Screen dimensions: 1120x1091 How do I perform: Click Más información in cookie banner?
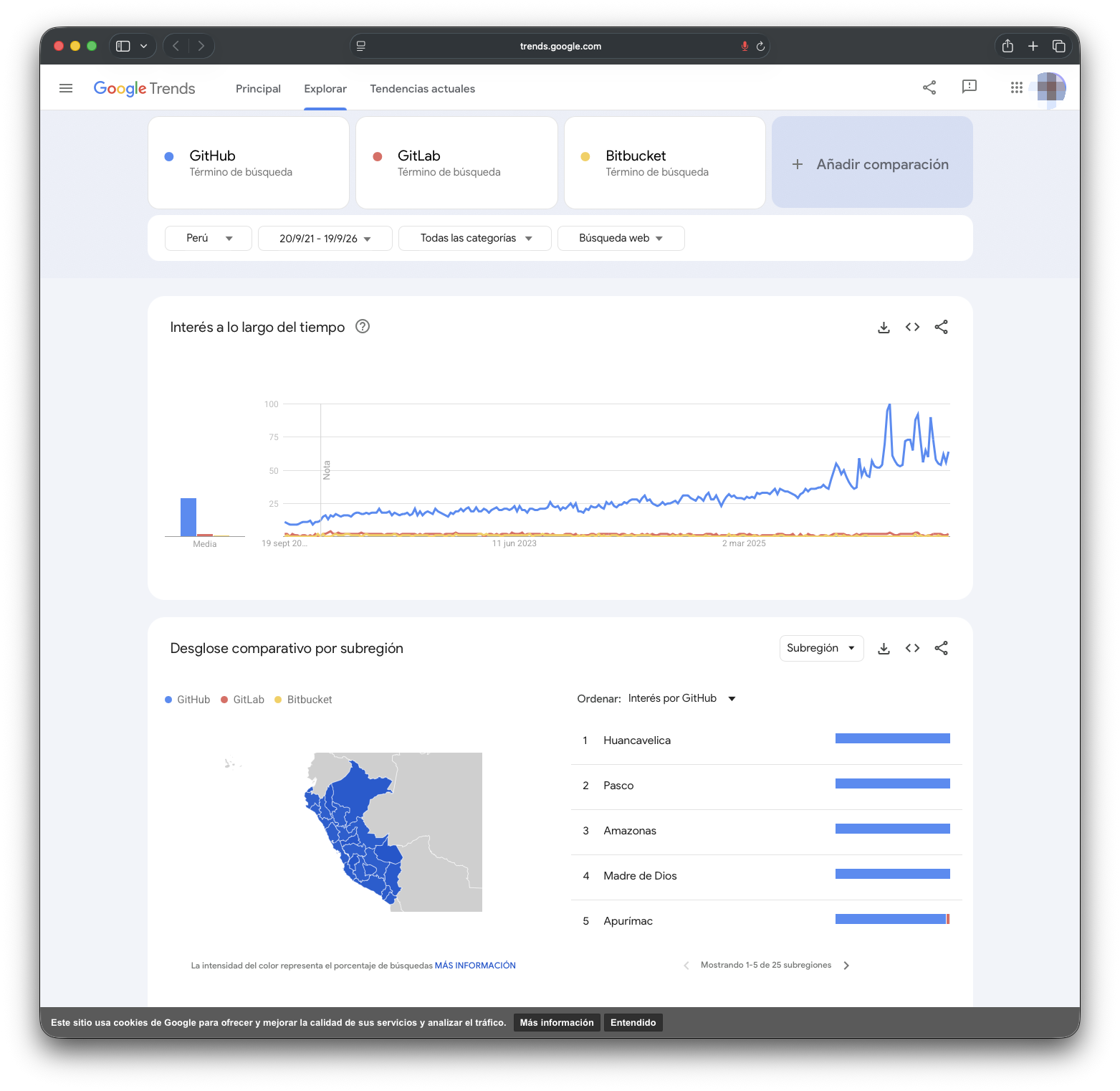click(557, 1022)
